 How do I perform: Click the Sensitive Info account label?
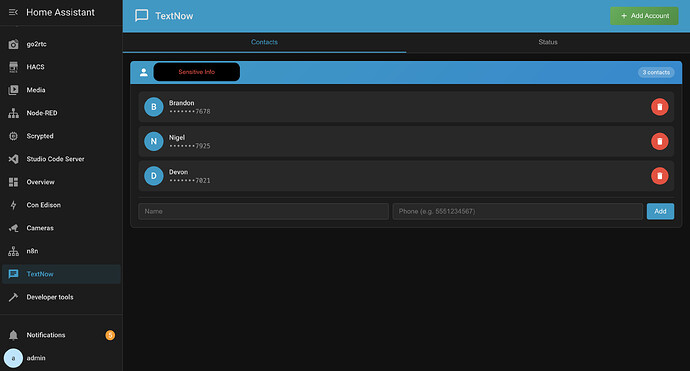197,72
